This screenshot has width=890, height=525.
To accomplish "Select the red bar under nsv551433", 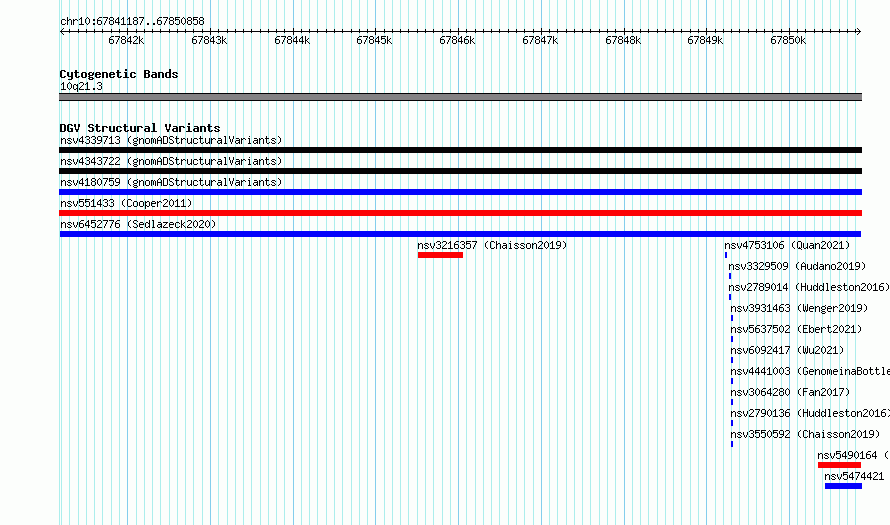I will click(460, 213).
